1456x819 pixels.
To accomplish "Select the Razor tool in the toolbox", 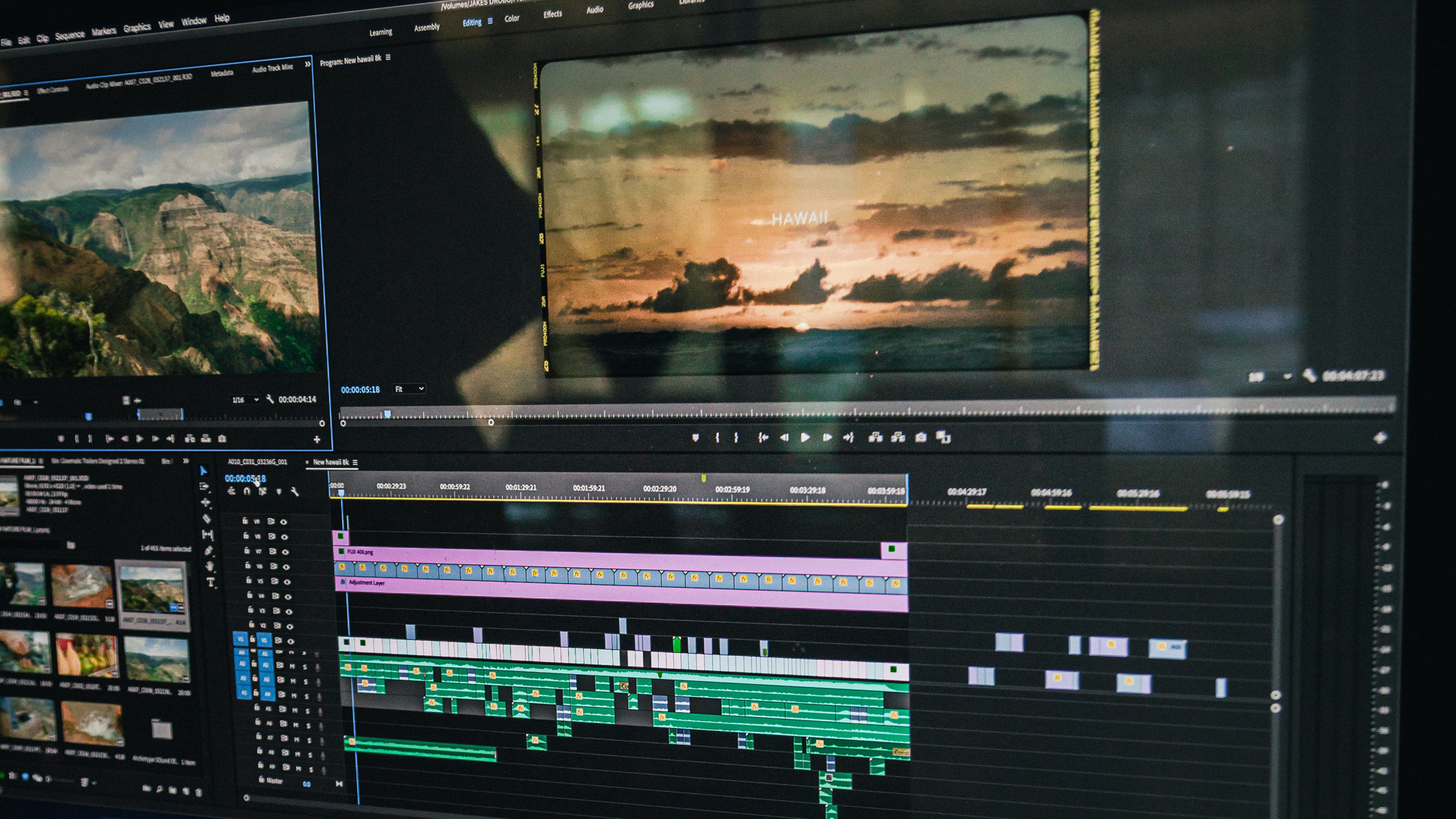I will pos(206,519).
